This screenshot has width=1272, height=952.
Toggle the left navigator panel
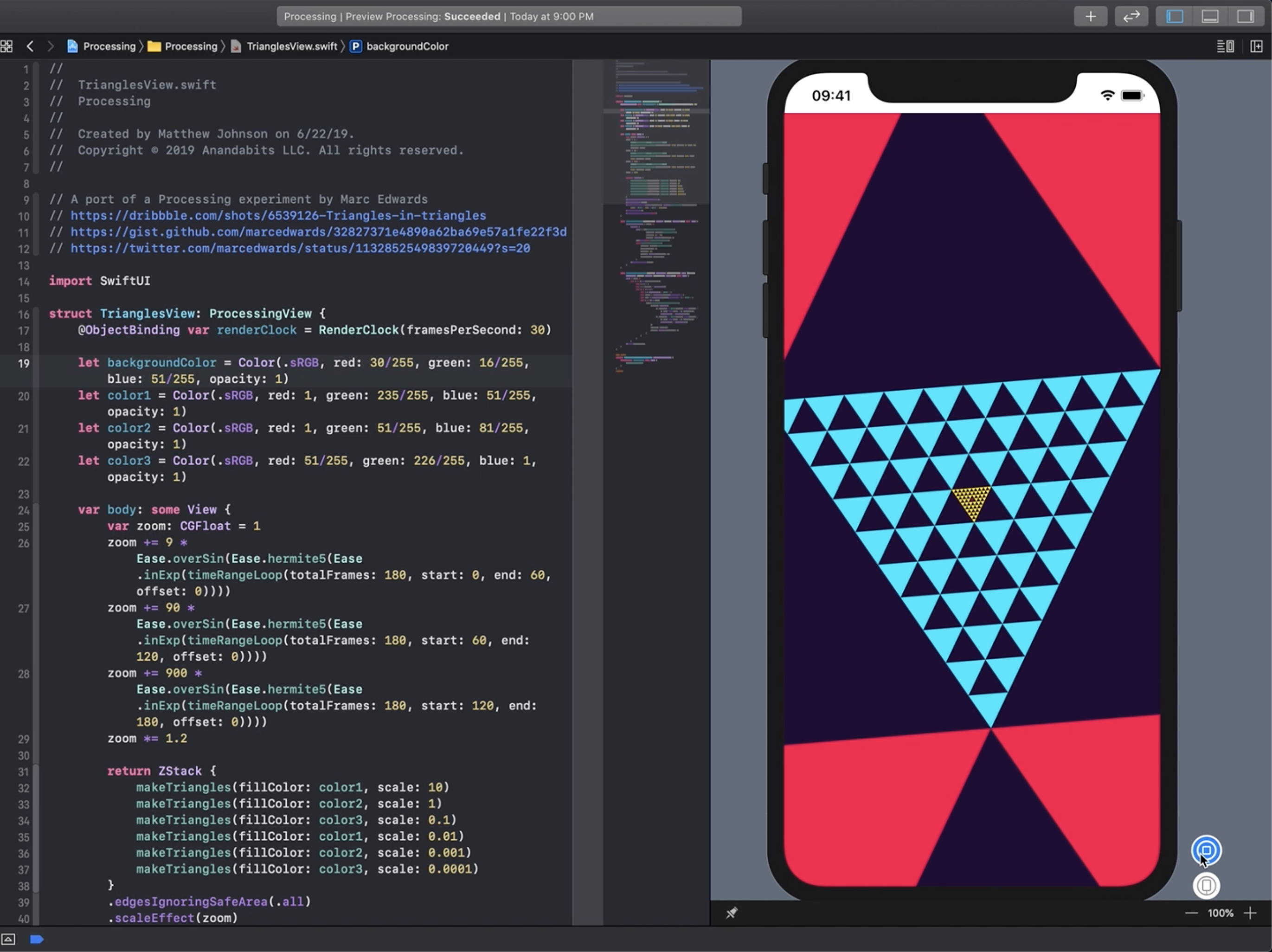pyautogui.click(x=1175, y=16)
